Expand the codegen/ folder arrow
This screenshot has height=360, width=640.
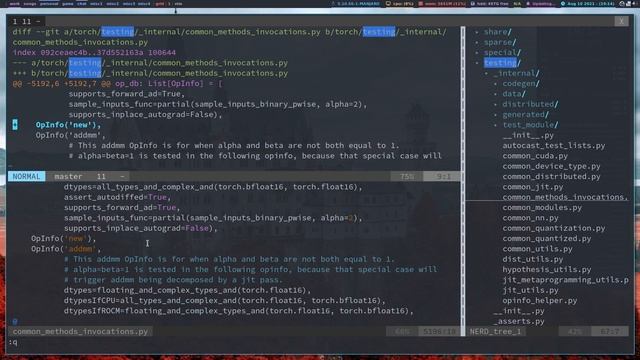tap(495, 84)
